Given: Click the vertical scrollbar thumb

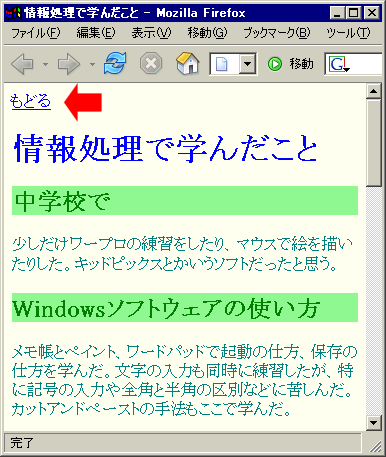Looking at the screenshot, I should coord(373,142).
